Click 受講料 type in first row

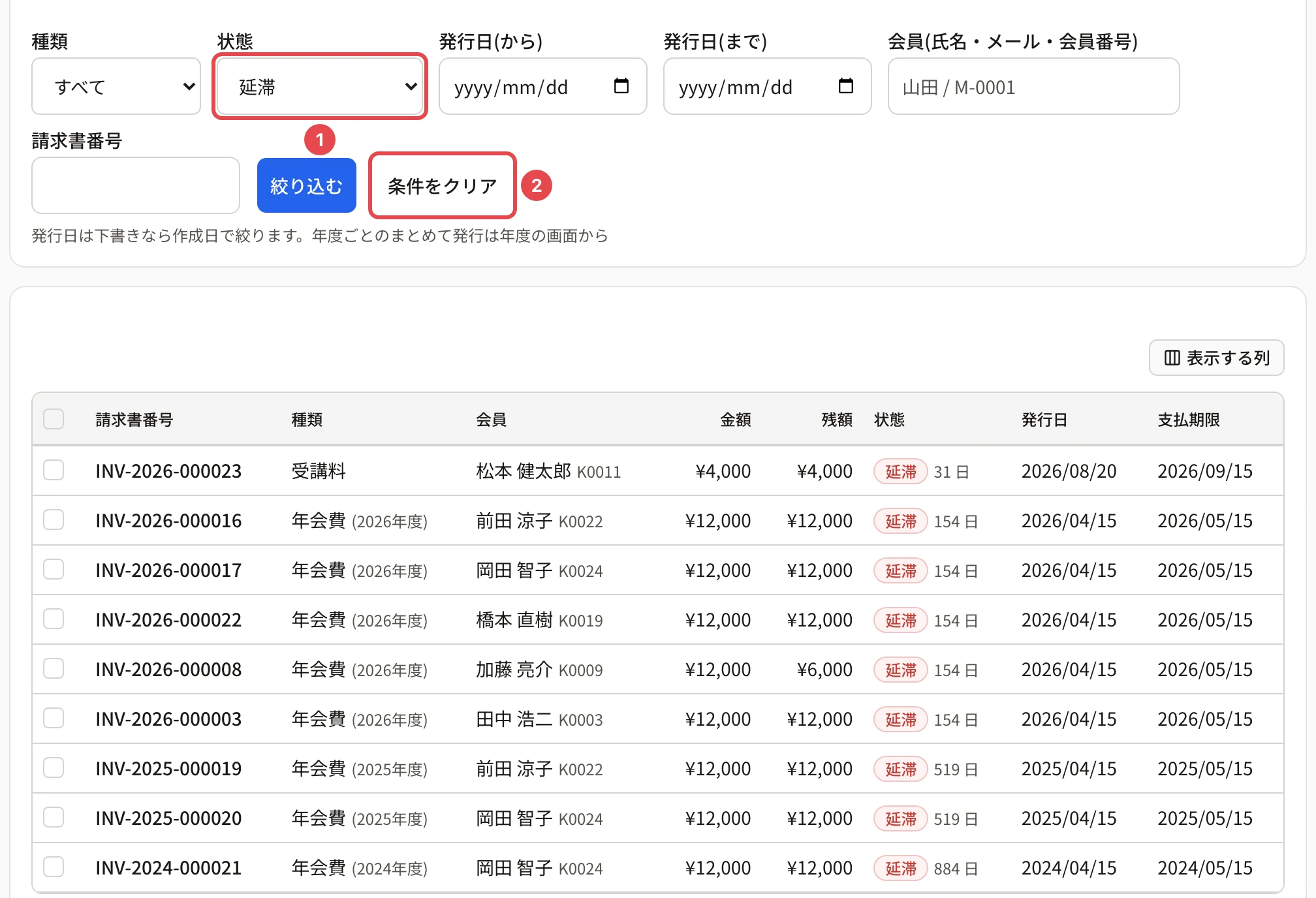pyautogui.click(x=319, y=471)
